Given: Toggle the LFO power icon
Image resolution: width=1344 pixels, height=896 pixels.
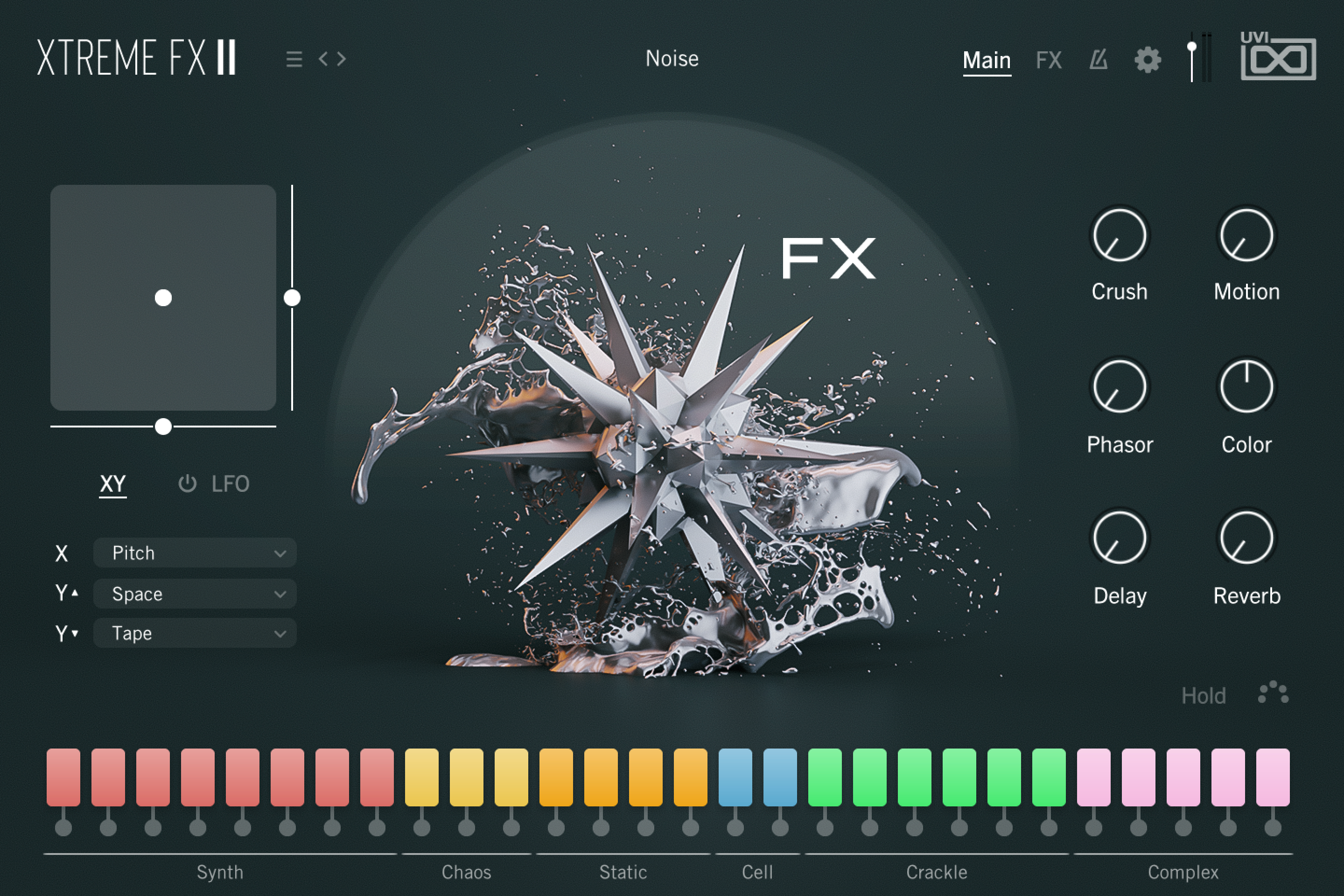Looking at the screenshot, I should pos(188,483).
